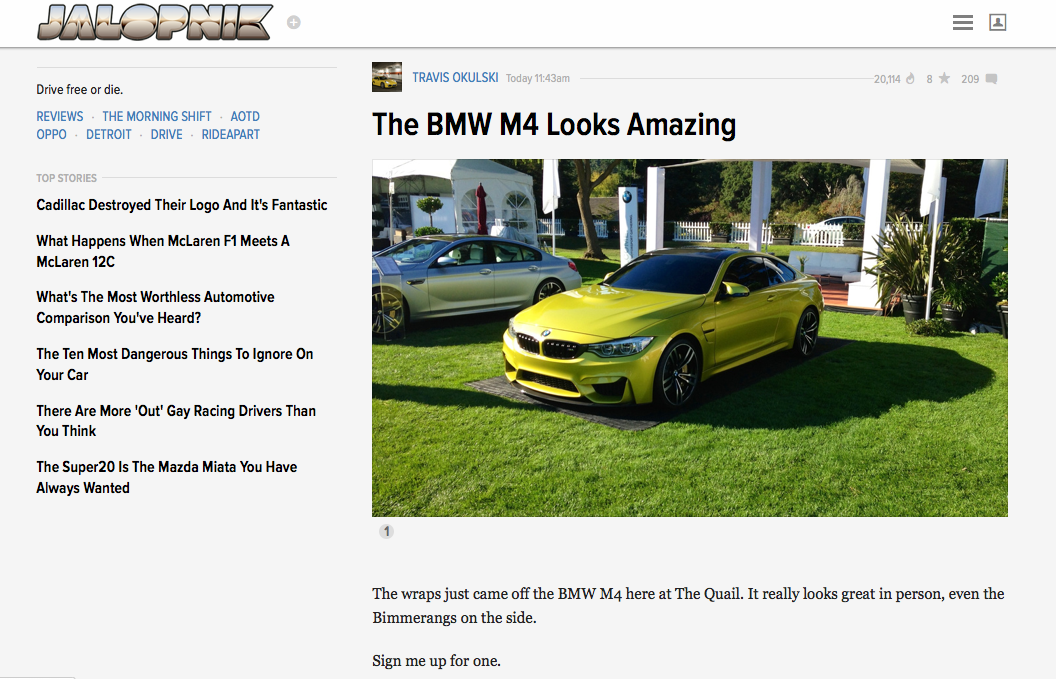Read Cadillac Destroyed Their Logo story
Viewport: 1056px width, 679px height.
(182, 205)
